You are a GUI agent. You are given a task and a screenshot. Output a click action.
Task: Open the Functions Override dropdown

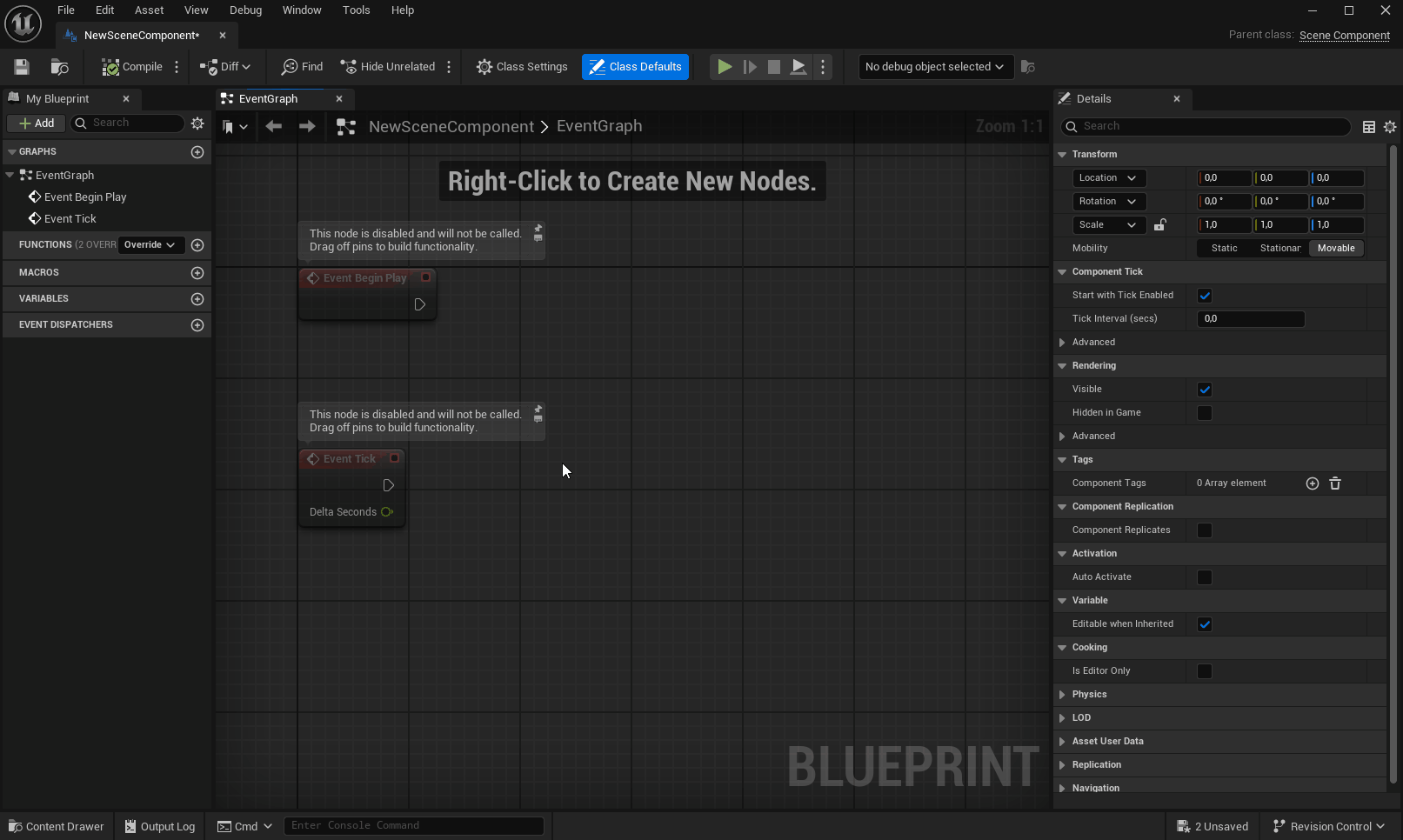[150, 245]
